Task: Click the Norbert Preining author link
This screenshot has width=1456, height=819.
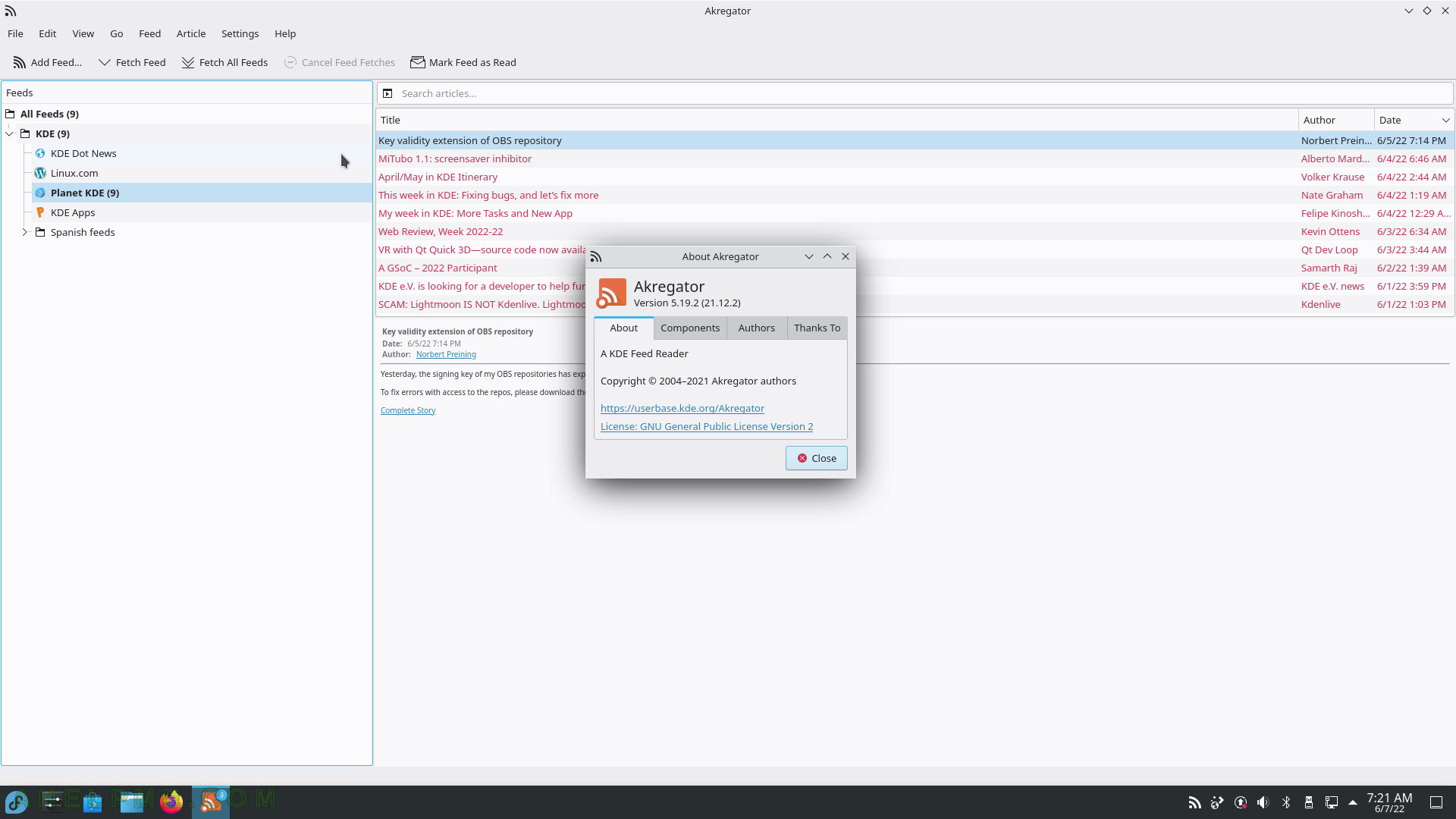Action: point(446,354)
